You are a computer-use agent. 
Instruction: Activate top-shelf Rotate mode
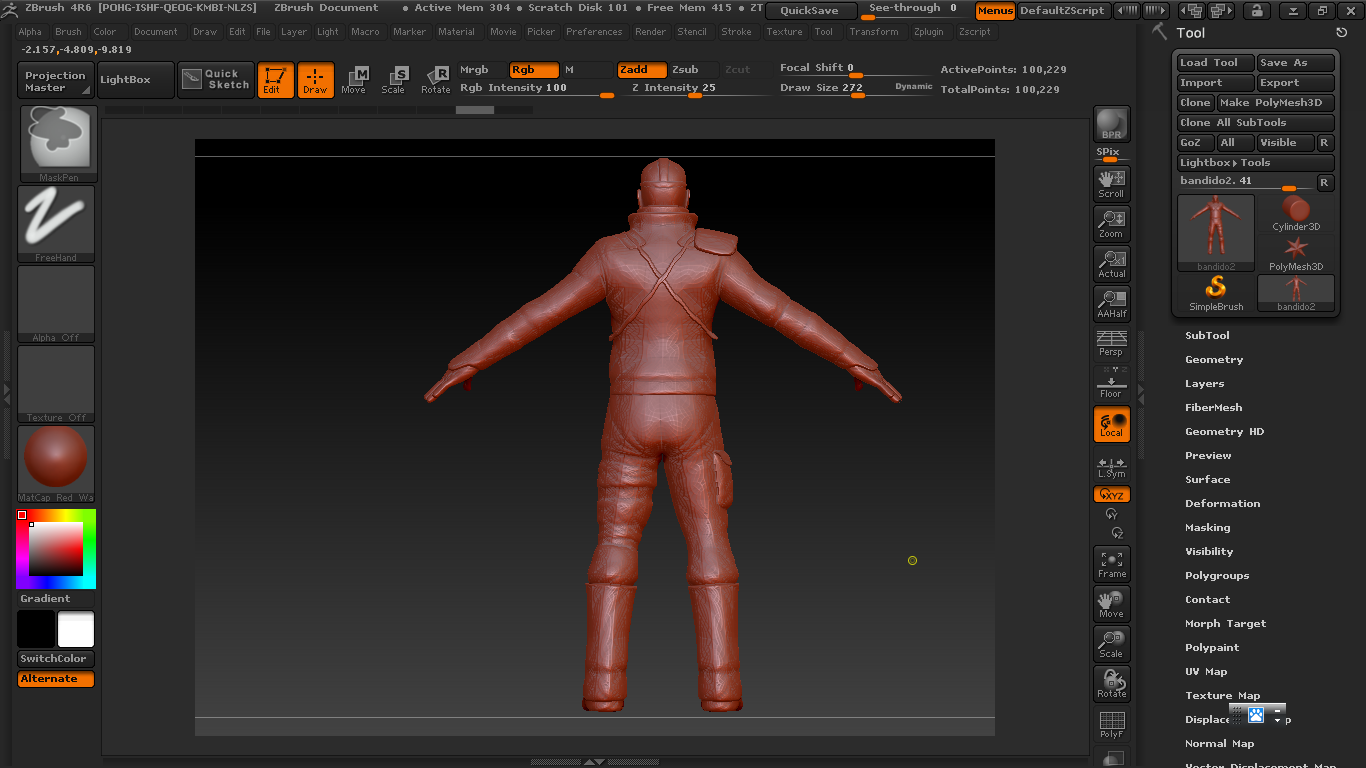click(x=435, y=80)
